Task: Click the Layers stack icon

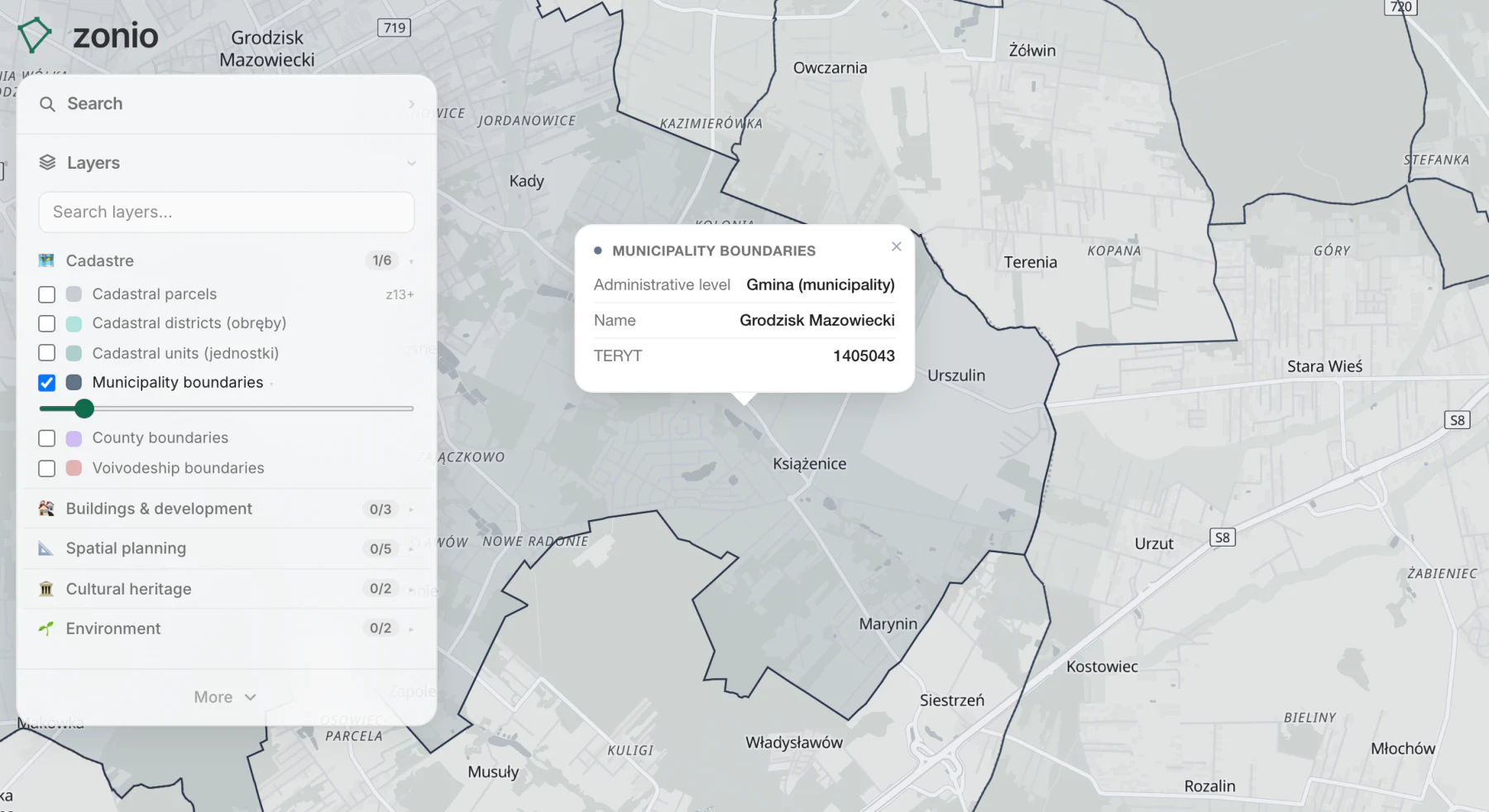Action: 47,163
